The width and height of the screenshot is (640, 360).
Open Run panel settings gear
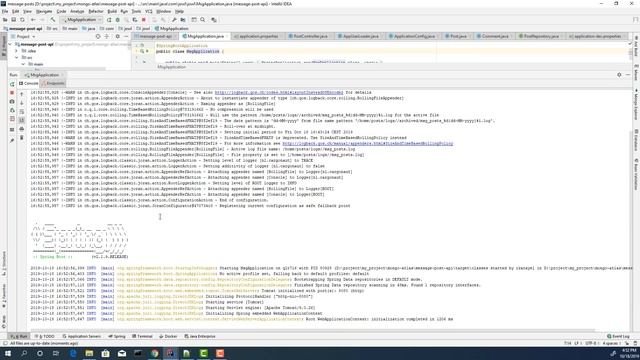pyautogui.click(x=619, y=75)
